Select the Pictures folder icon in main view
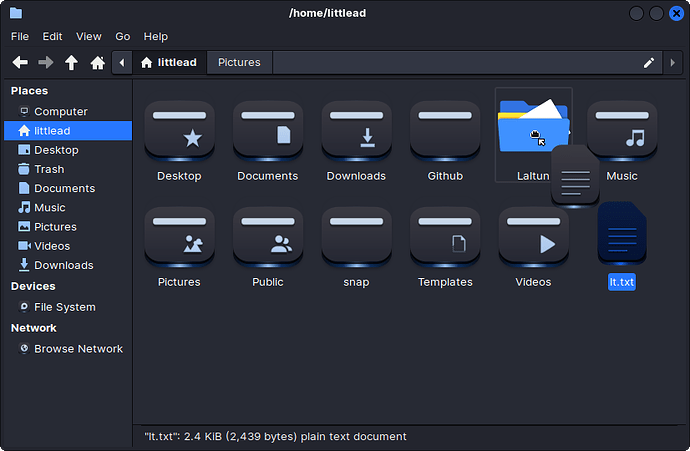 click(180, 237)
